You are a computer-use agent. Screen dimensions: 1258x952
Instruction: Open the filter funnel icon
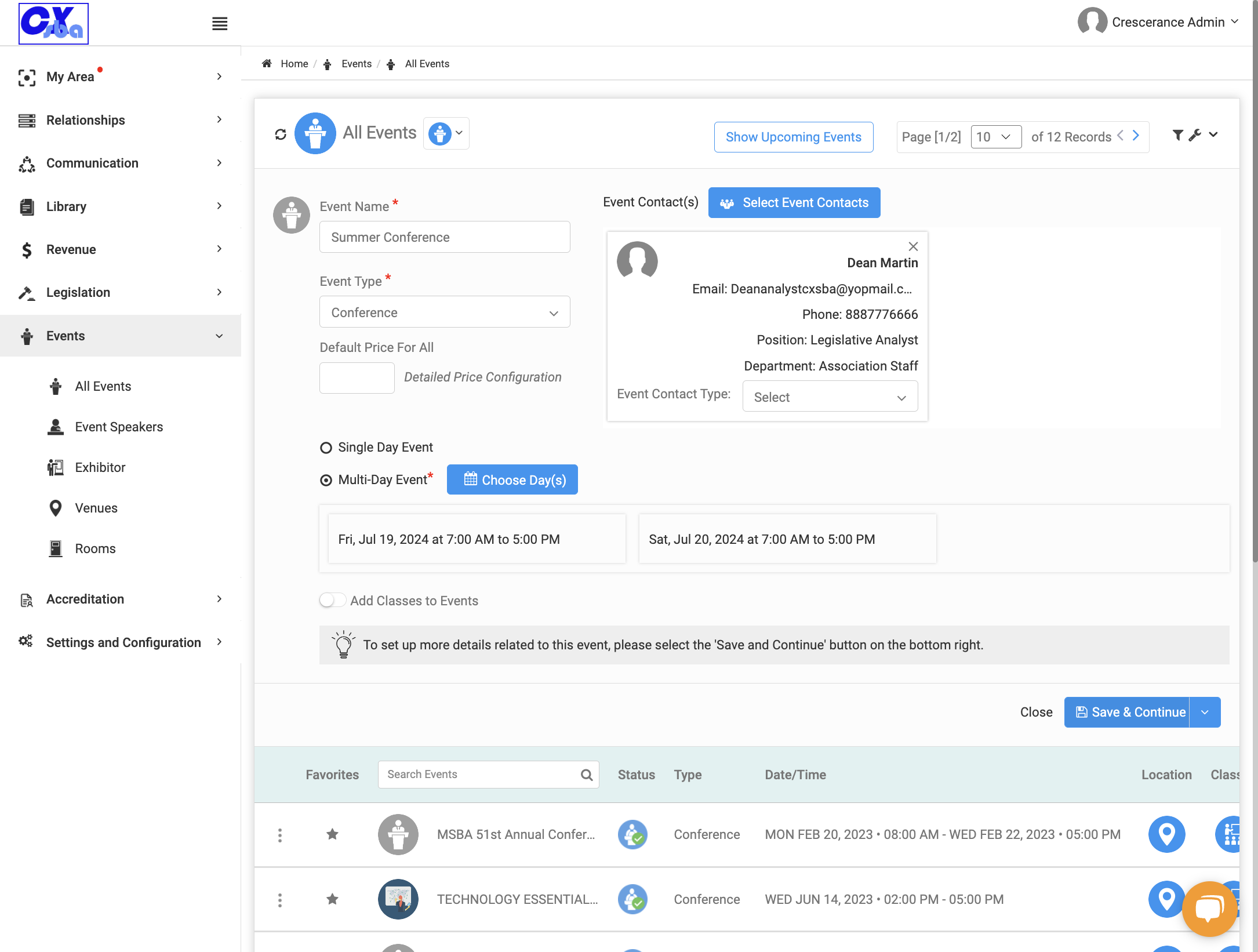coord(1177,135)
